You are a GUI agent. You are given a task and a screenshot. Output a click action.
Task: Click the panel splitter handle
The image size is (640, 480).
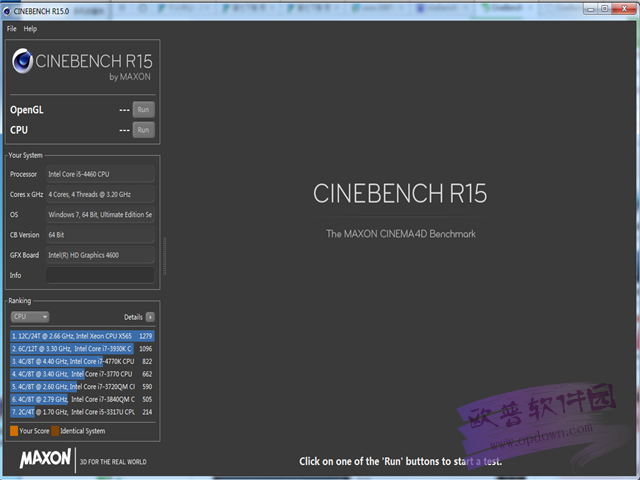click(x=164, y=256)
